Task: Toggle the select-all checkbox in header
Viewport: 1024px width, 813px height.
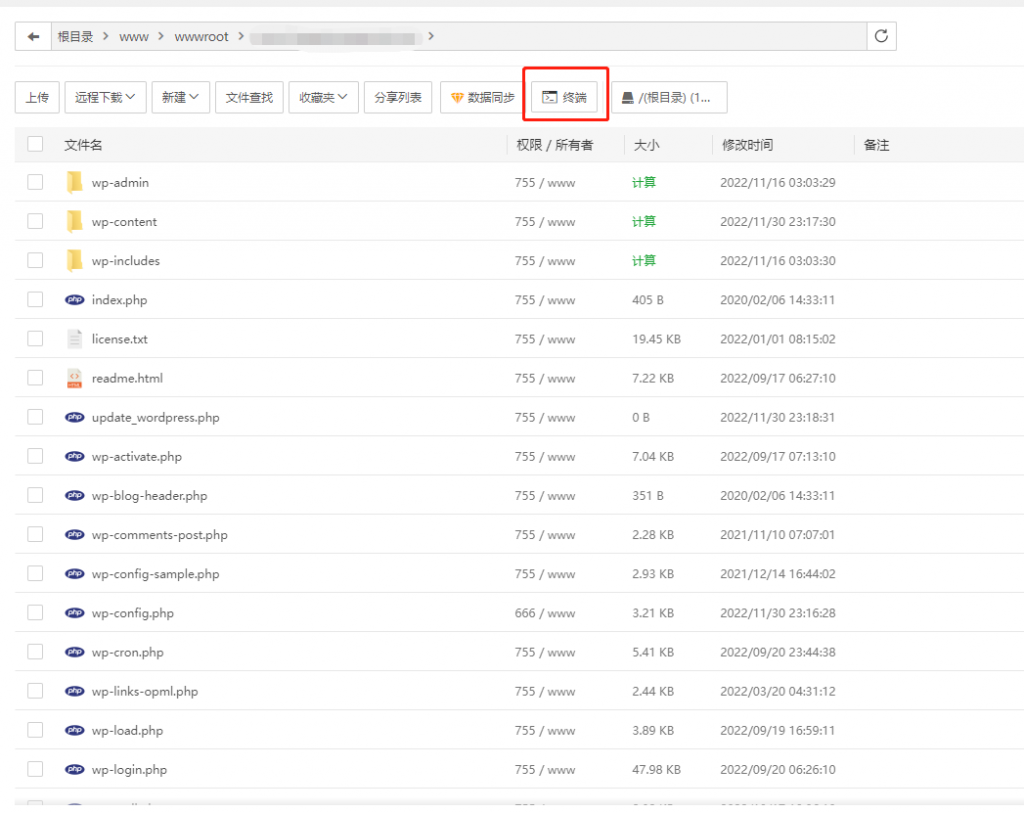Action: [35, 144]
